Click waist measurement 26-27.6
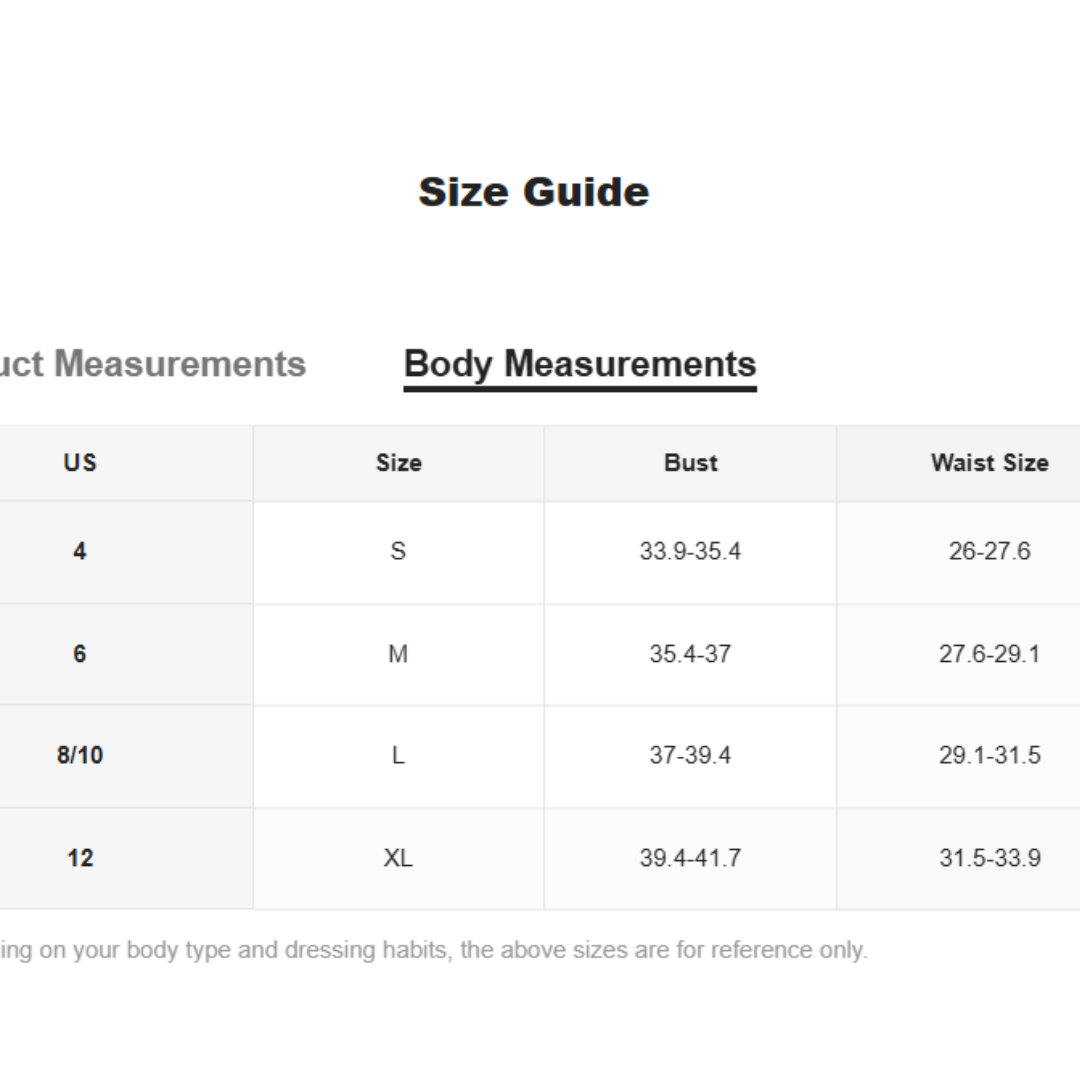The width and height of the screenshot is (1080, 1080). pos(989,551)
